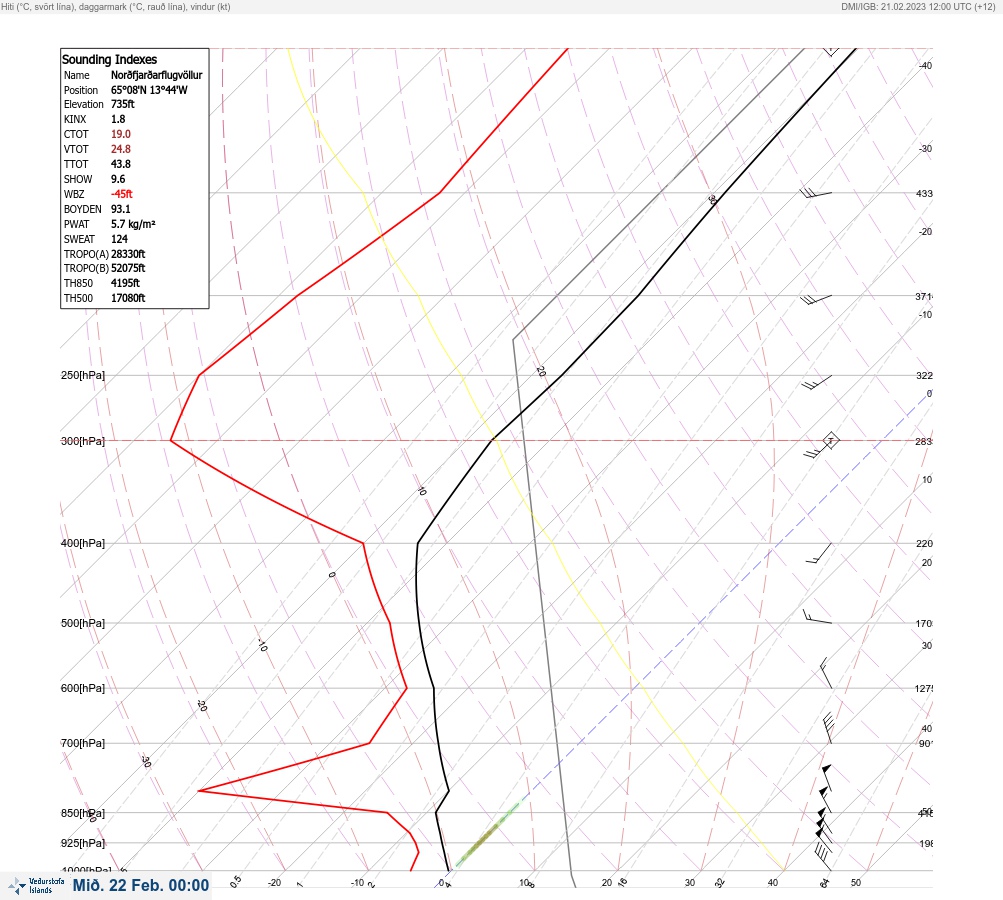The image size is (1003, 900).
Task: Click the wind barb at the 700 hPa level
Action: point(828,728)
